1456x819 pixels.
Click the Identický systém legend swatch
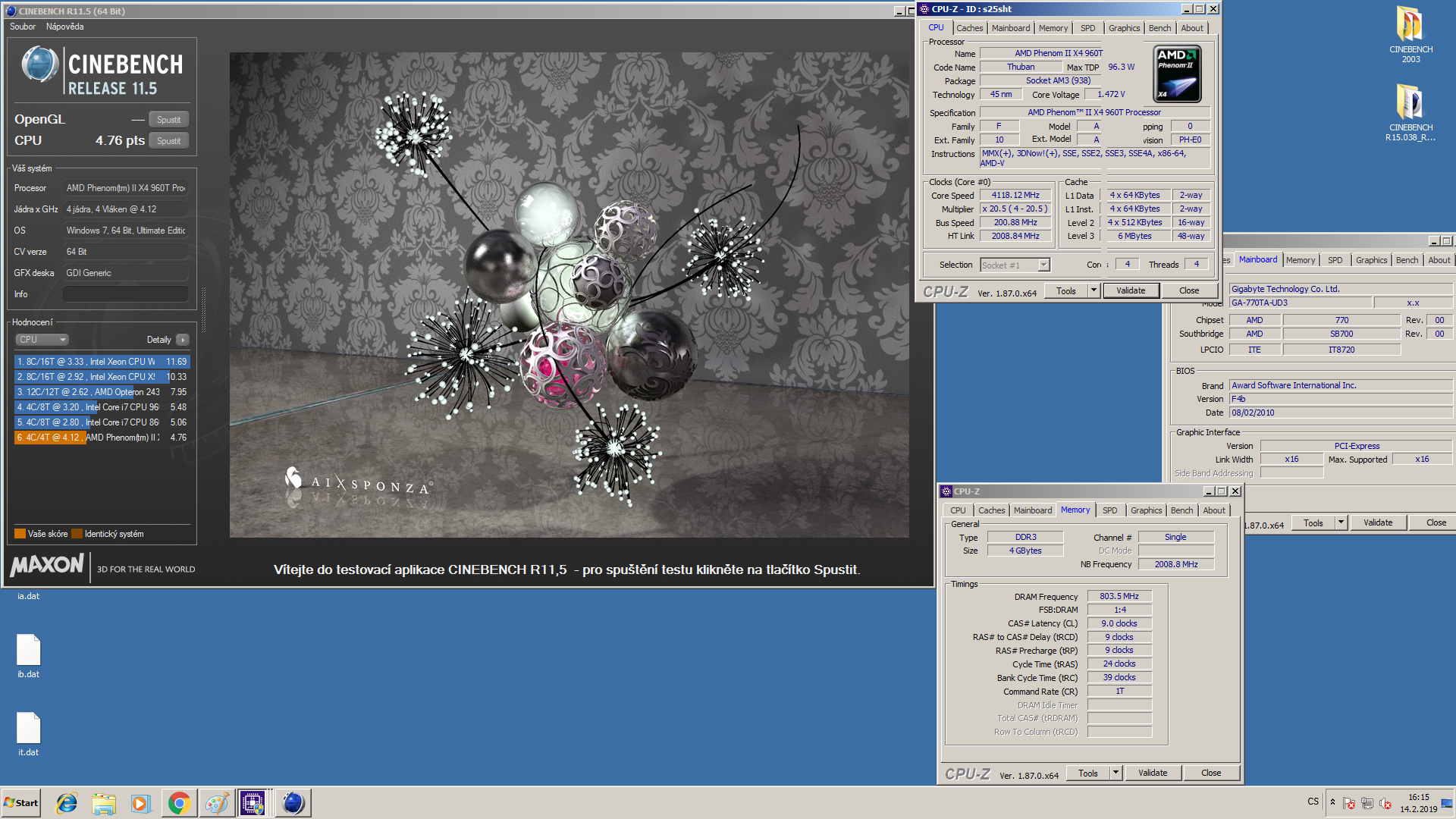point(77,534)
